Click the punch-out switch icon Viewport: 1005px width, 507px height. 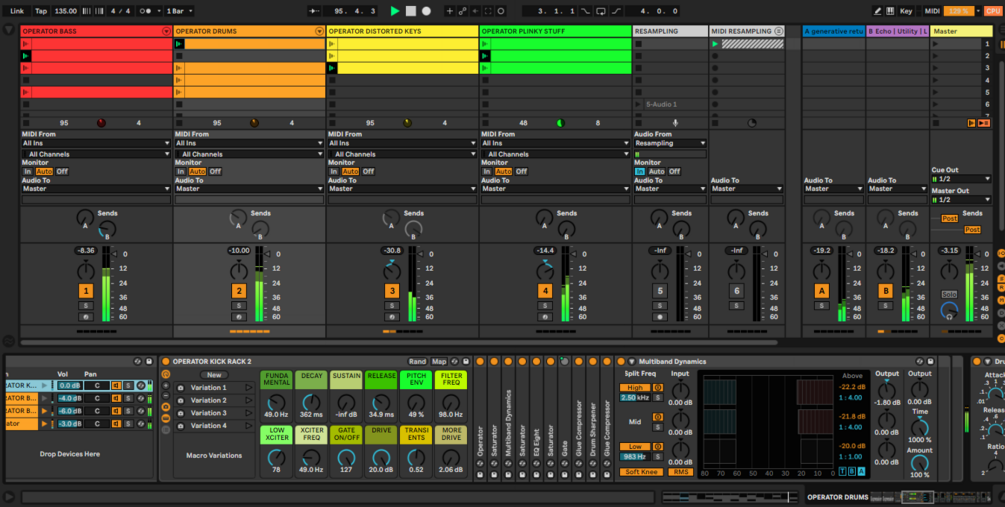click(616, 11)
